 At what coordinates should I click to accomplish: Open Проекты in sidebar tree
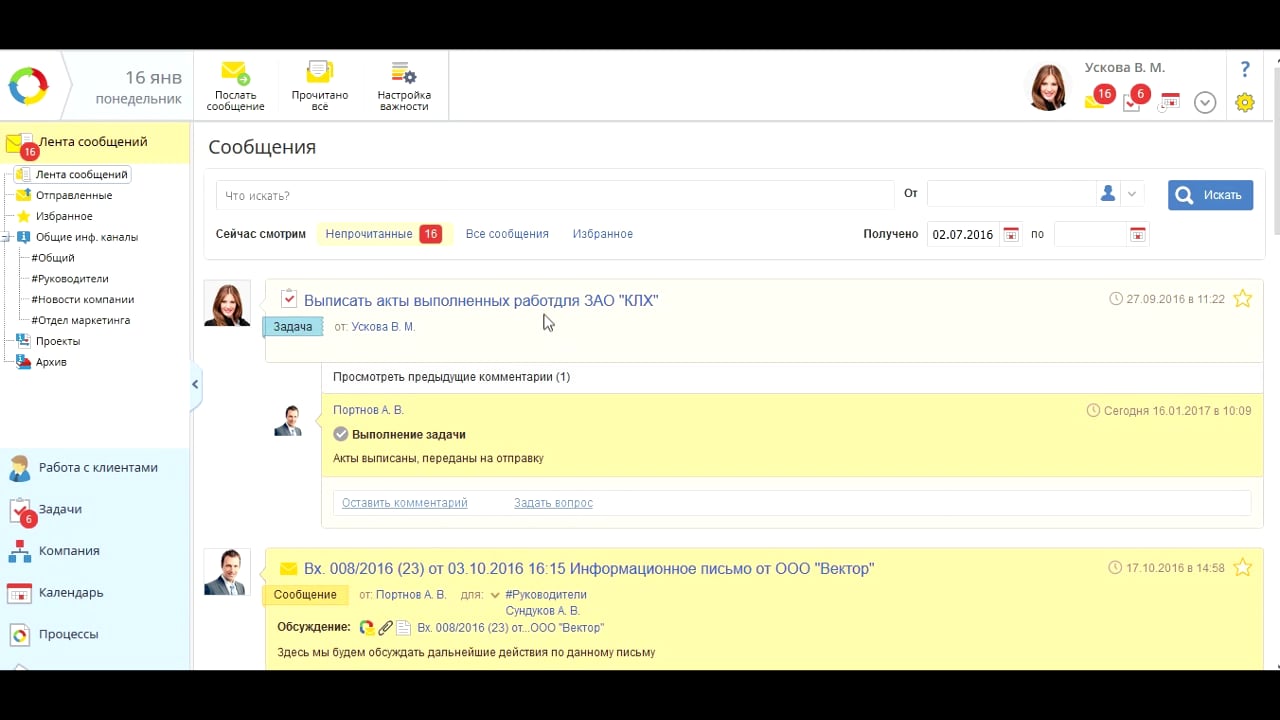[57, 341]
